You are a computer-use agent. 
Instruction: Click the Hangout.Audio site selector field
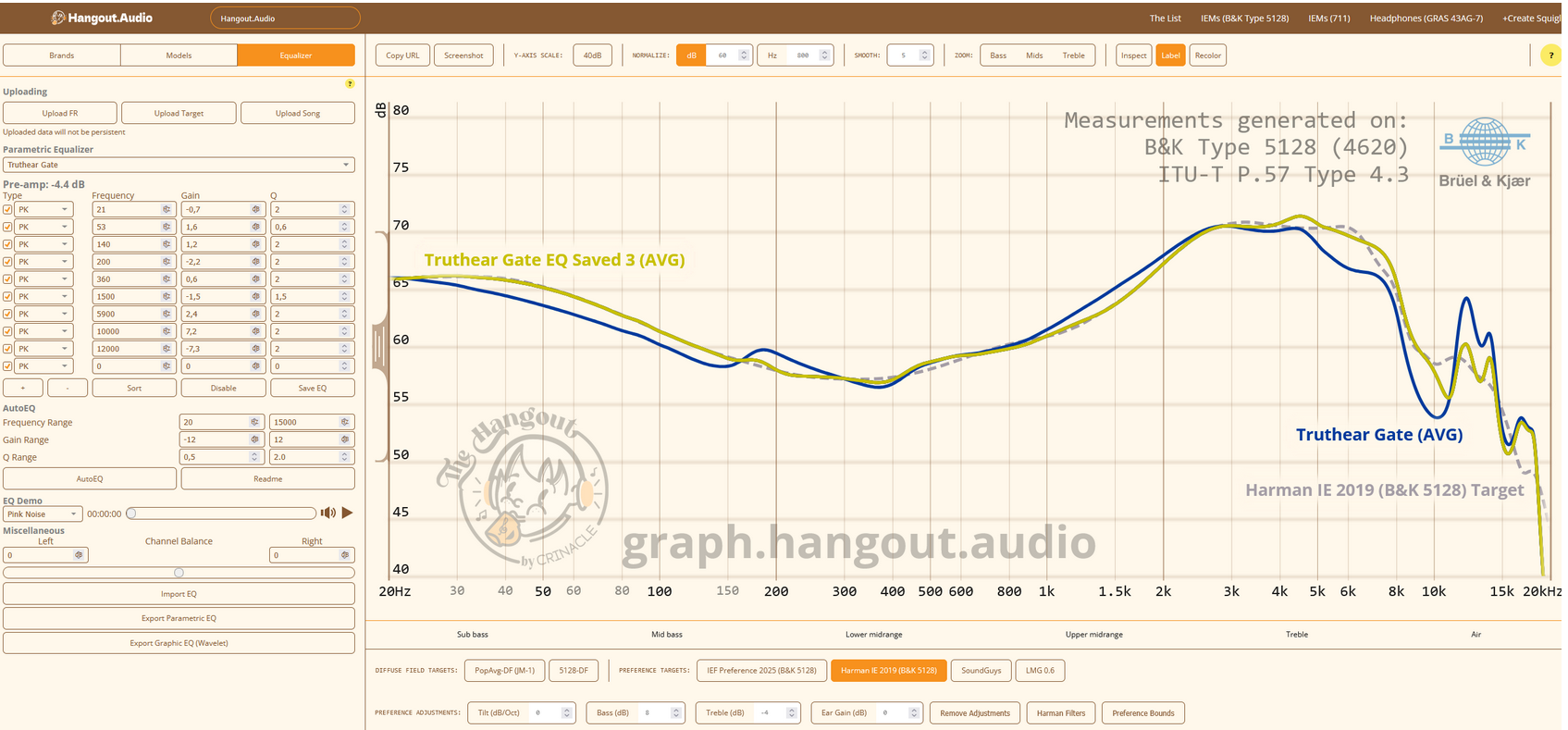point(285,19)
